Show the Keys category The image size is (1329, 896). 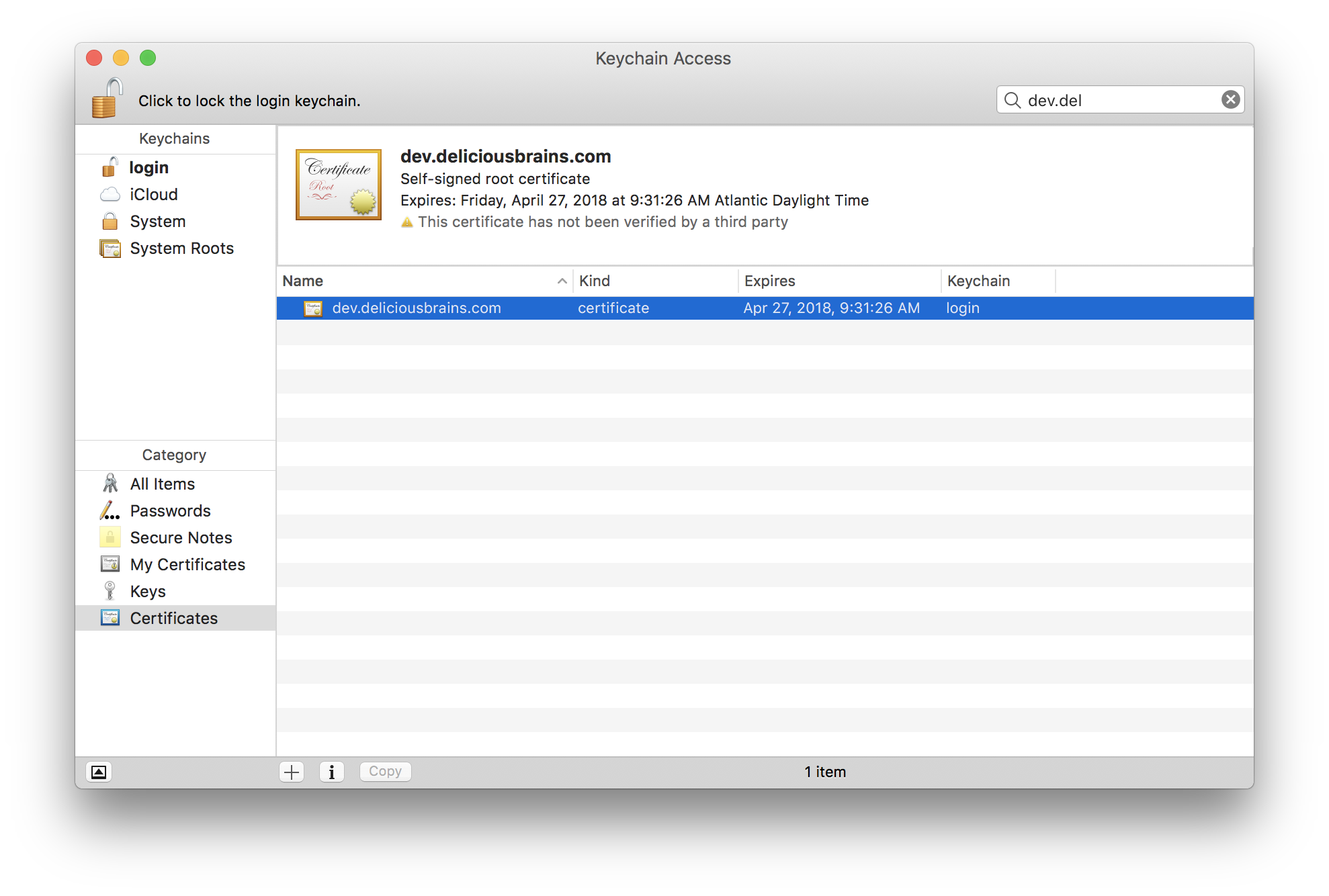click(175, 592)
